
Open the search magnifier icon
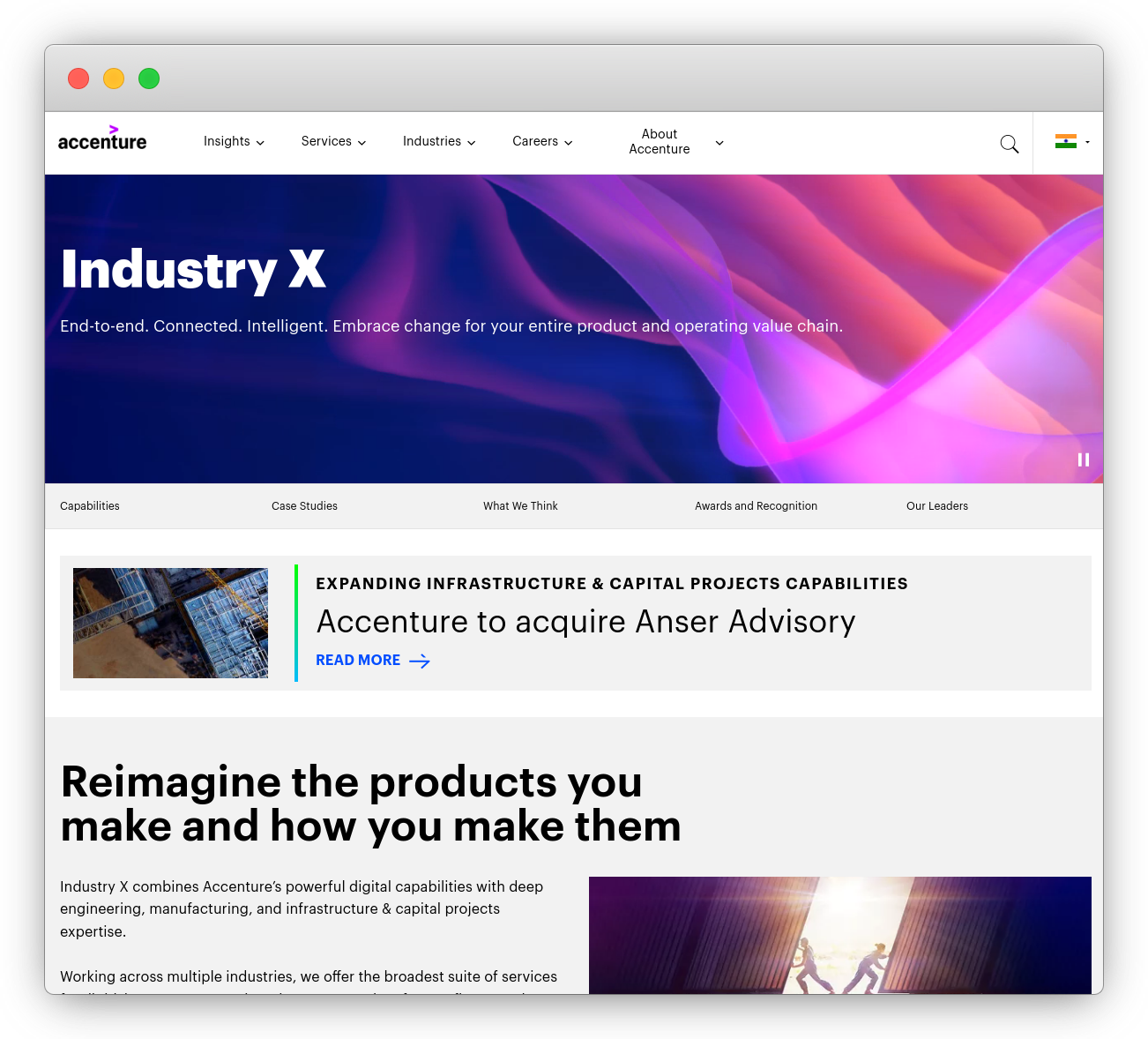coord(1009,144)
